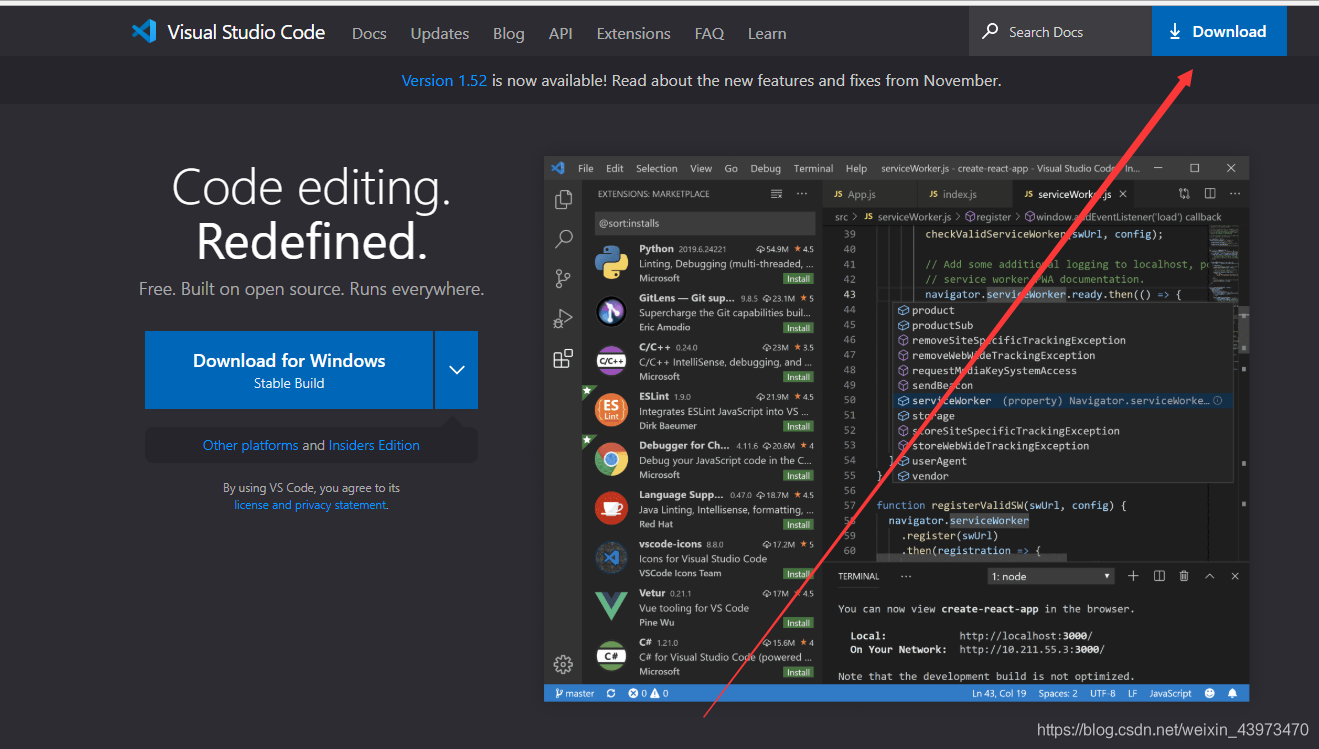The width and height of the screenshot is (1319, 749).
Task: Open the Other platforms link
Action: click(250, 445)
